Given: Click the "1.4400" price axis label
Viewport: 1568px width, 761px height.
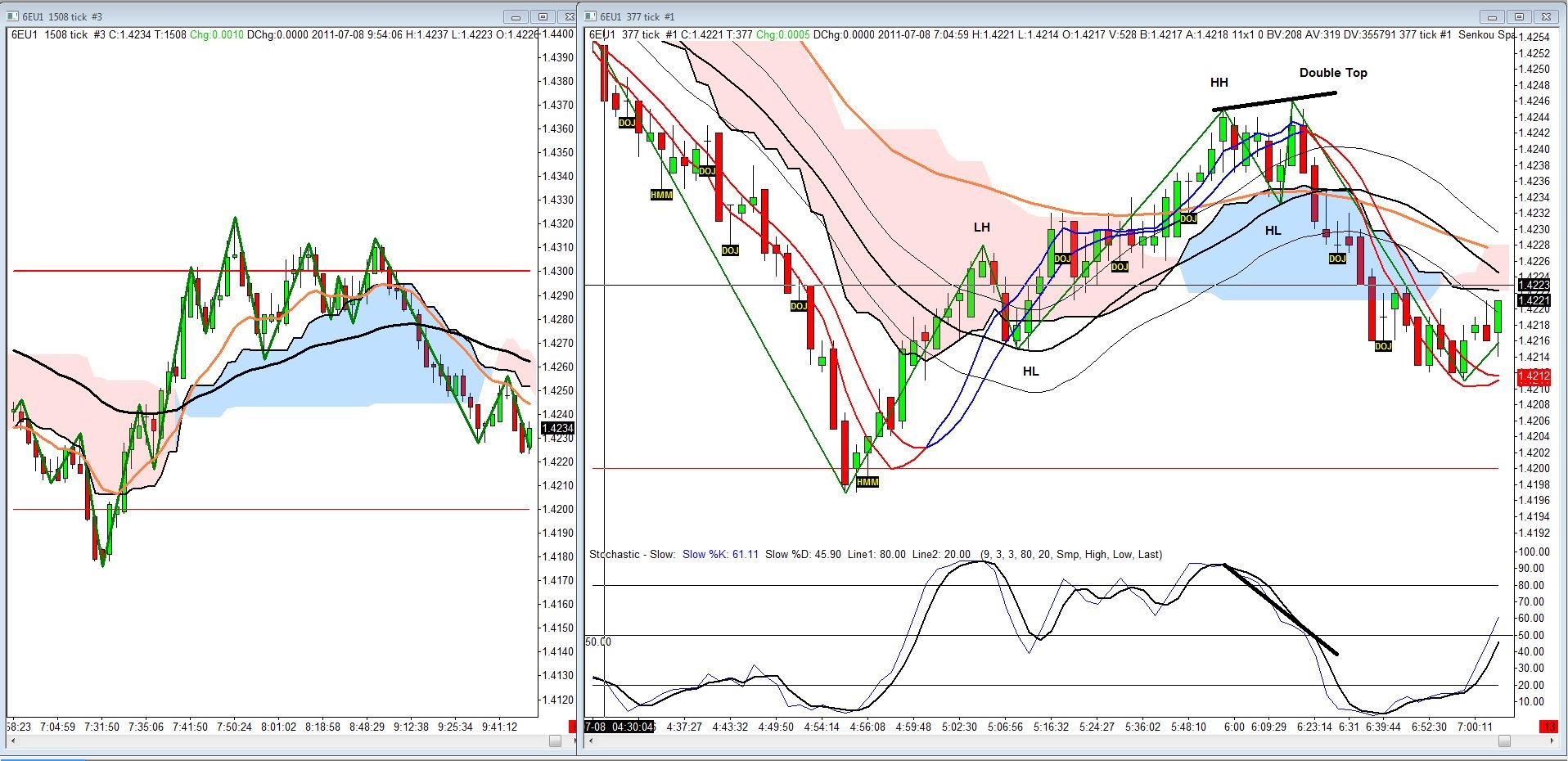Looking at the screenshot, I should click(557, 34).
